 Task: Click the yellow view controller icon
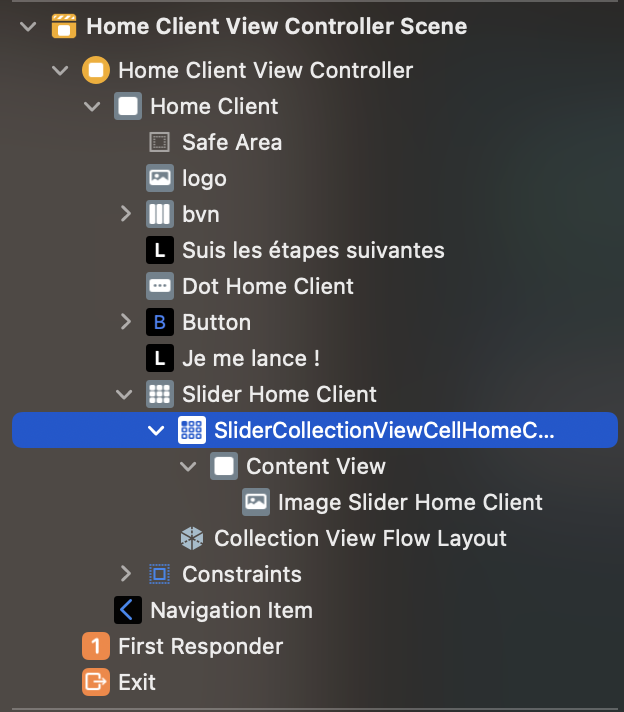[96, 70]
